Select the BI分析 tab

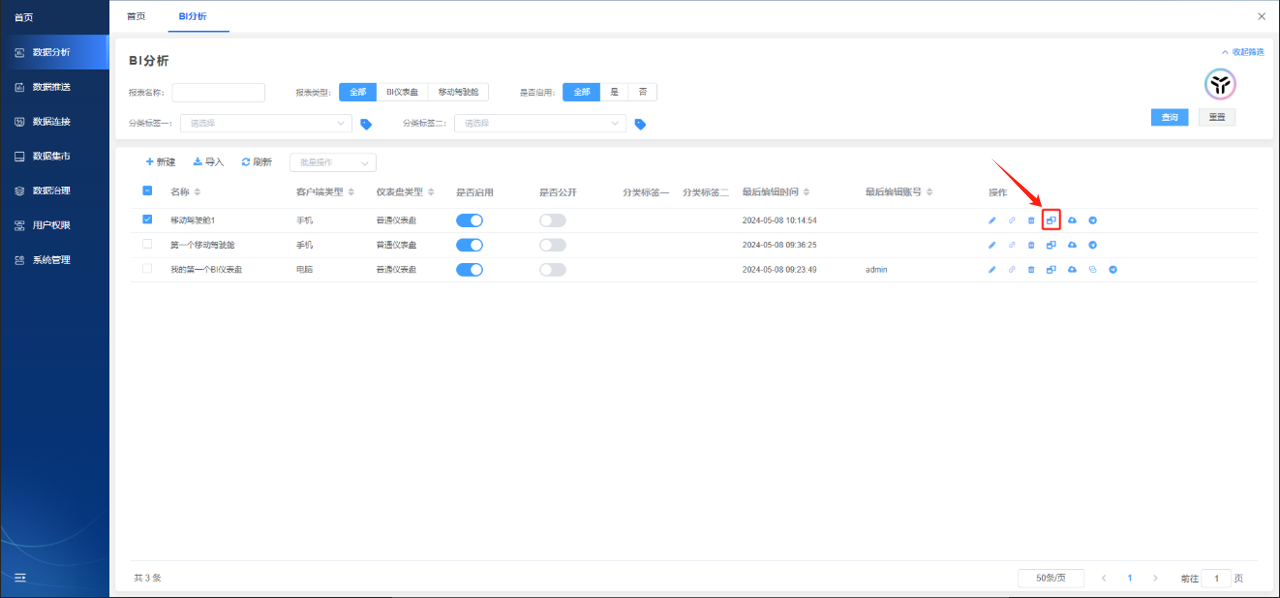(x=192, y=16)
